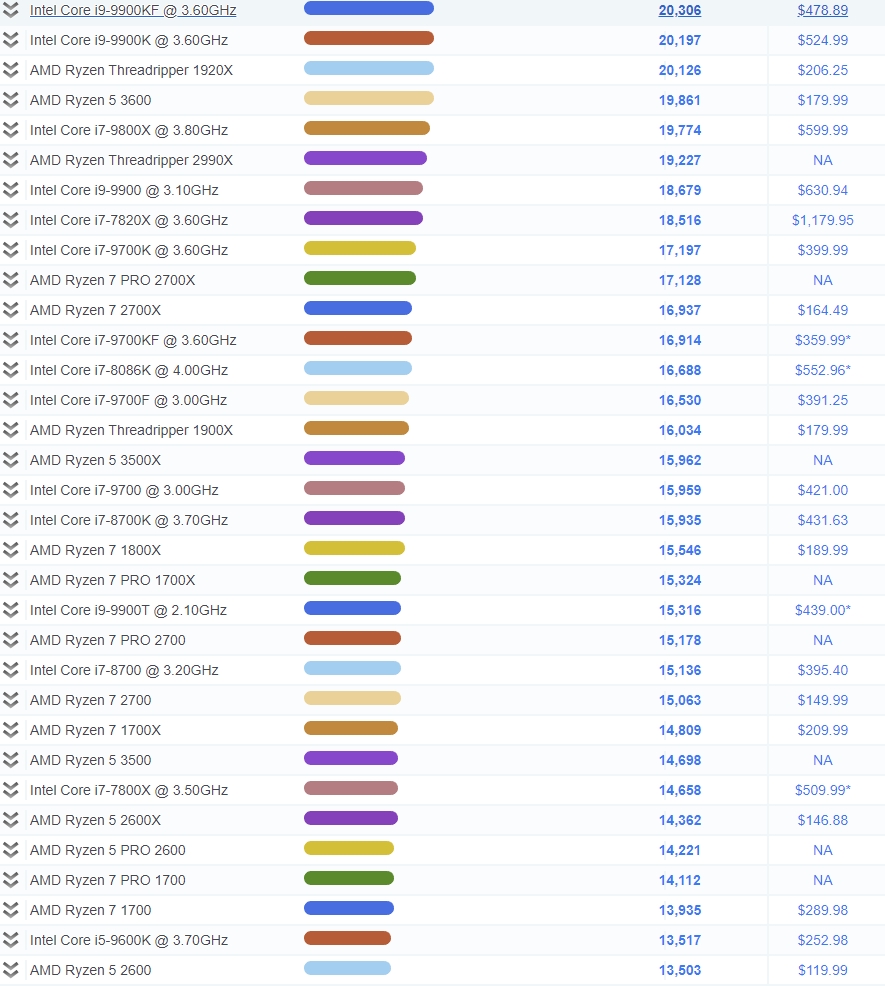885x986 pixels.
Task: Click the score 20,197
Action: 680,40
